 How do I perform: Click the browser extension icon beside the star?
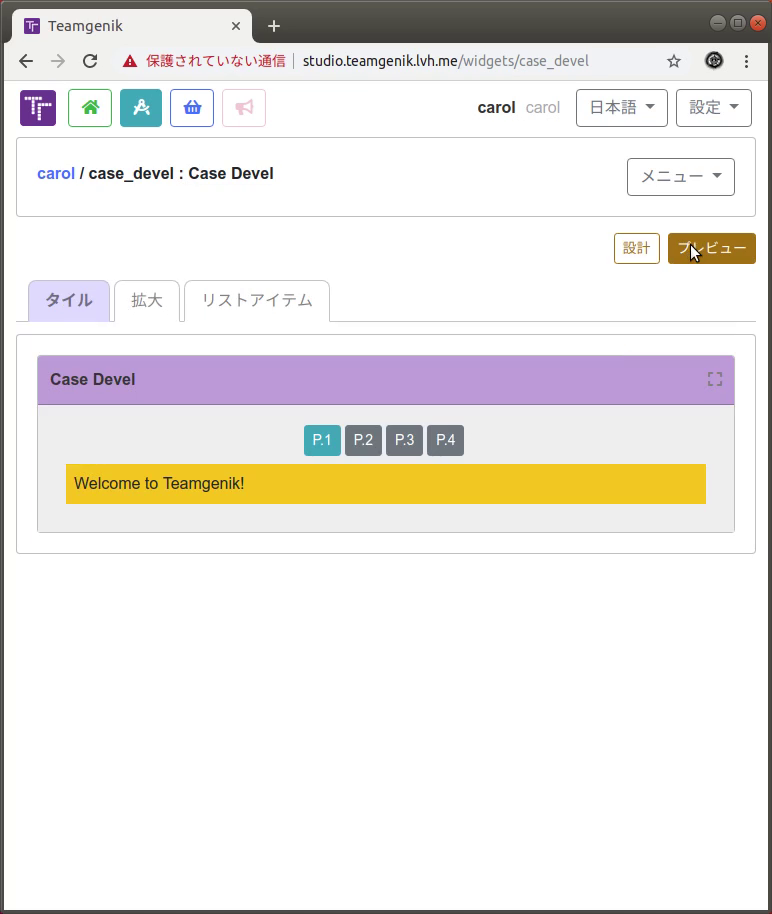pos(714,61)
